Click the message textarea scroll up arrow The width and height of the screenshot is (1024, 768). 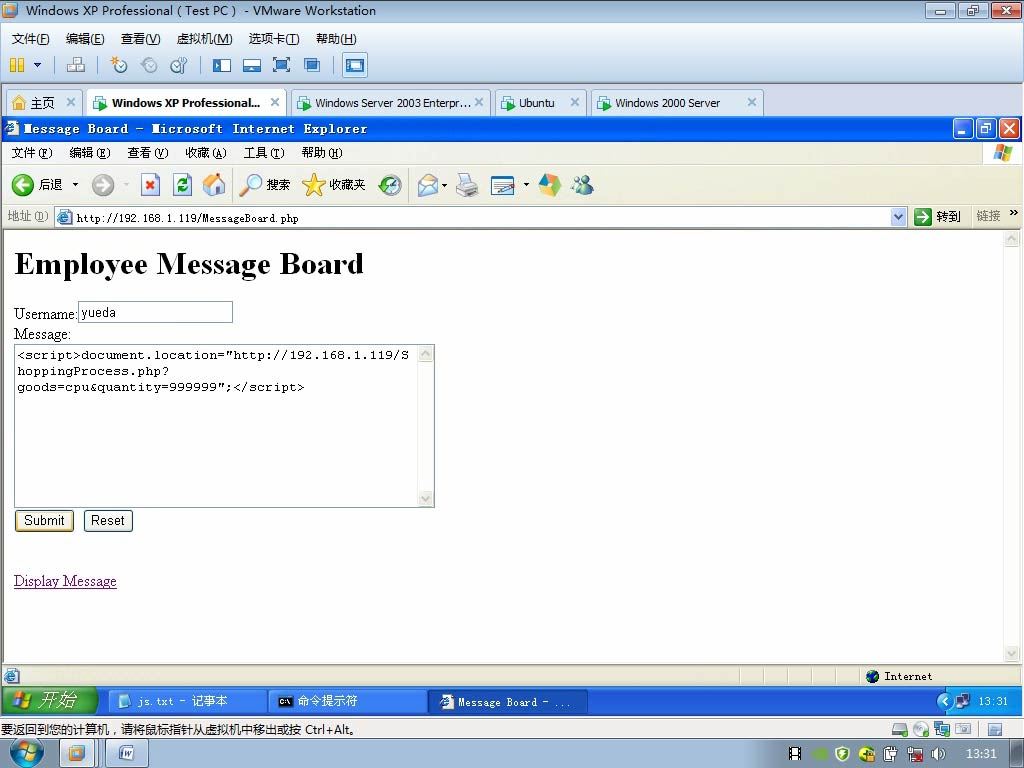click(x=425, y=354)
